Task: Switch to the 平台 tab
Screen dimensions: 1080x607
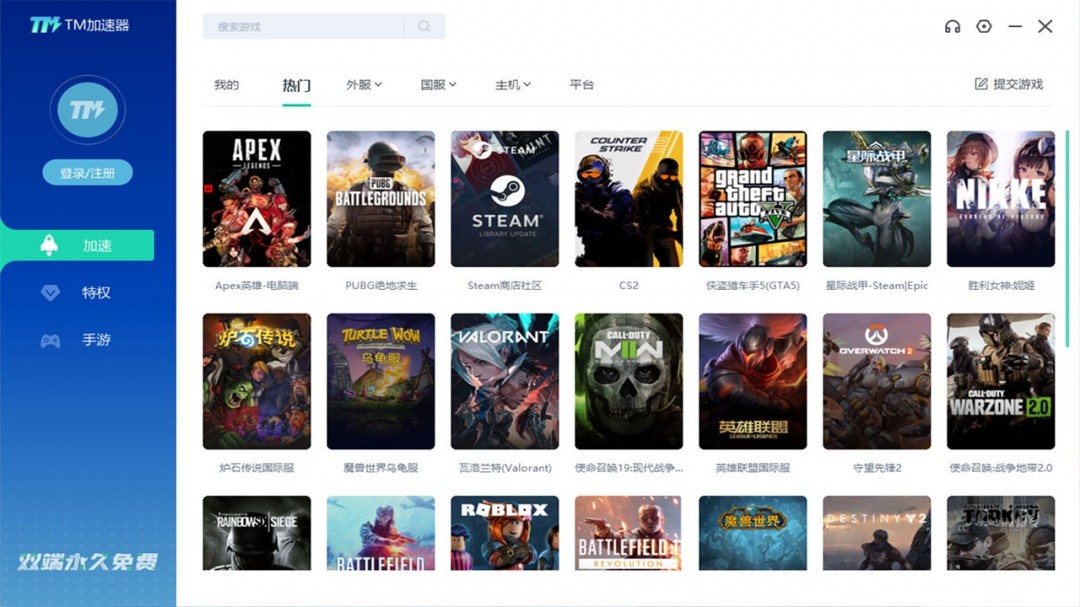Action: (581, 85)
